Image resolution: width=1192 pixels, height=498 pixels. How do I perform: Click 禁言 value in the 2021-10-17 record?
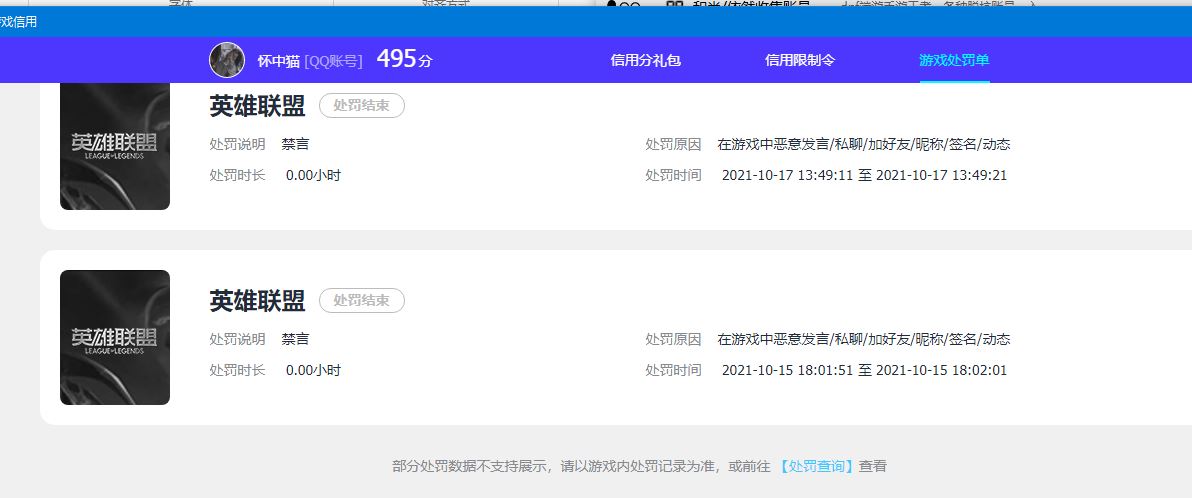pyautogui.click(x=295, y=144)
